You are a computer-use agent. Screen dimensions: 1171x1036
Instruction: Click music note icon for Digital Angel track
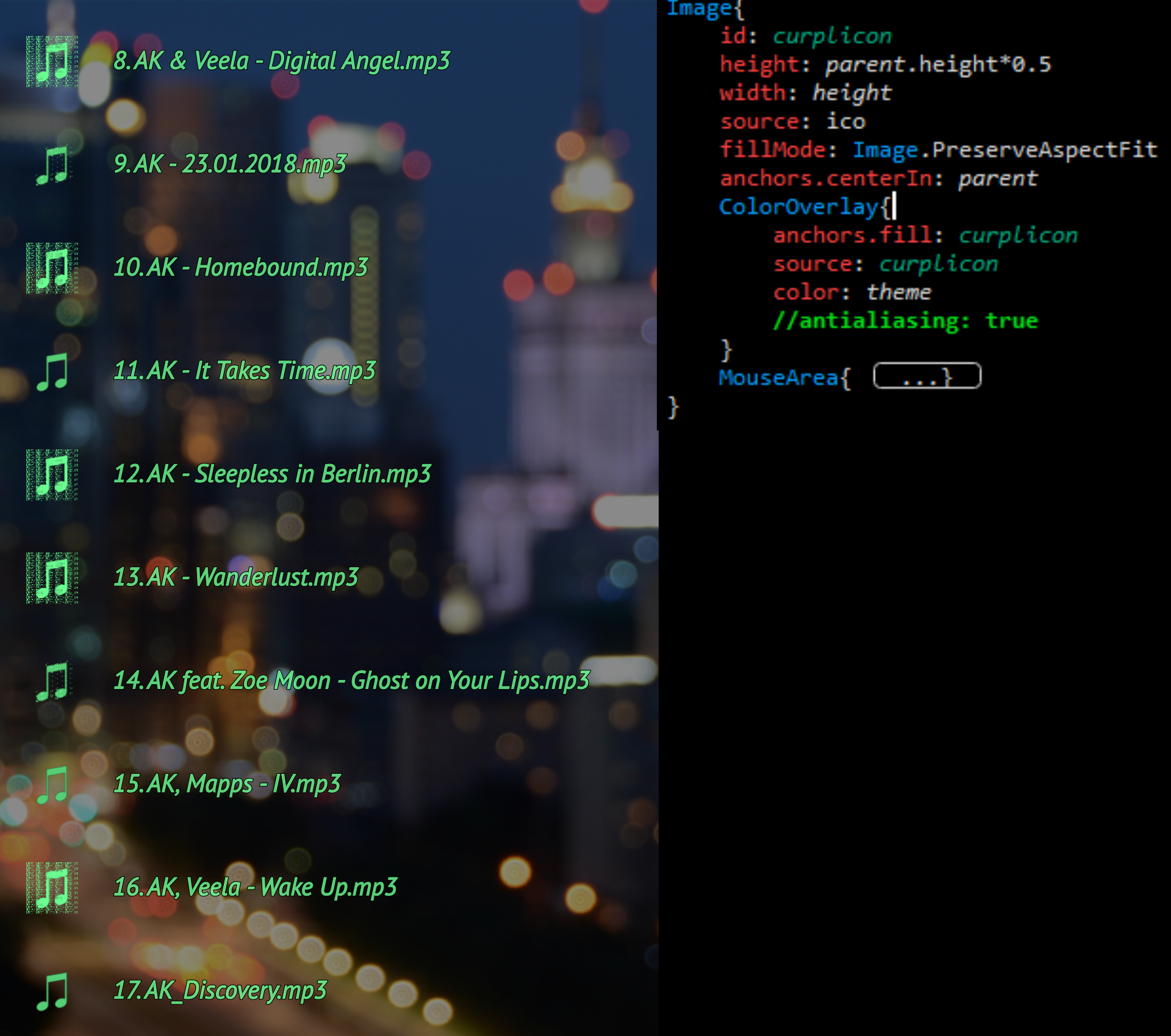click(52, 62)
